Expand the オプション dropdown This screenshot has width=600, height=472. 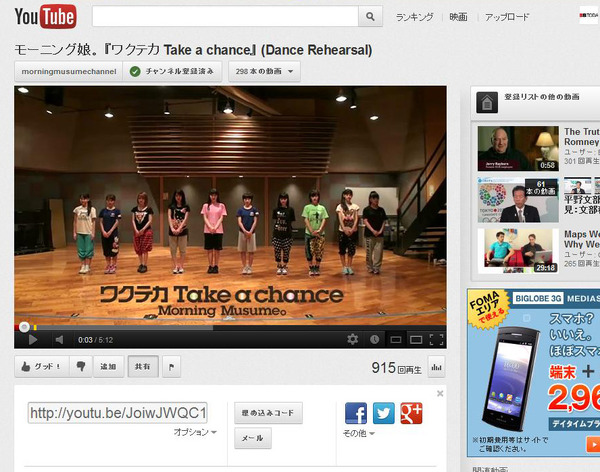pos(195,432)
